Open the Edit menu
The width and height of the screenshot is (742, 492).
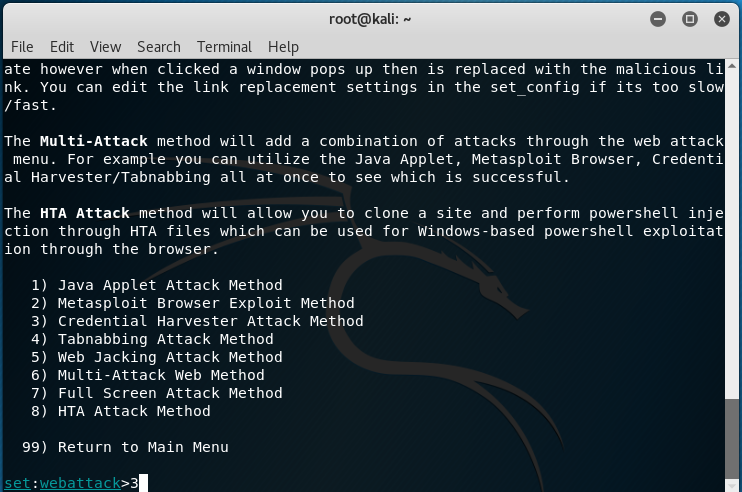click(62, 47)
